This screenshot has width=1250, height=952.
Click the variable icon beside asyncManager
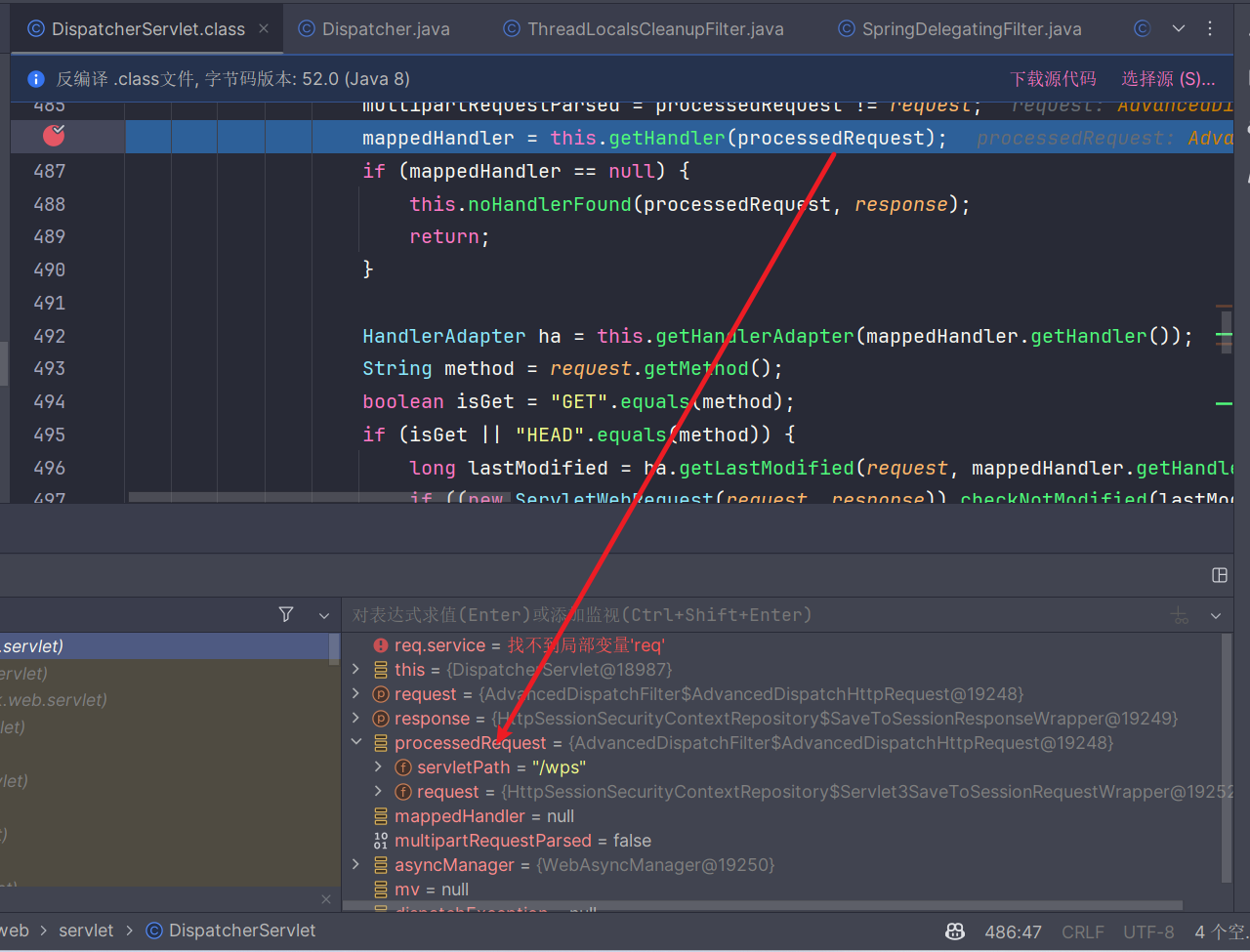point(381,865)
